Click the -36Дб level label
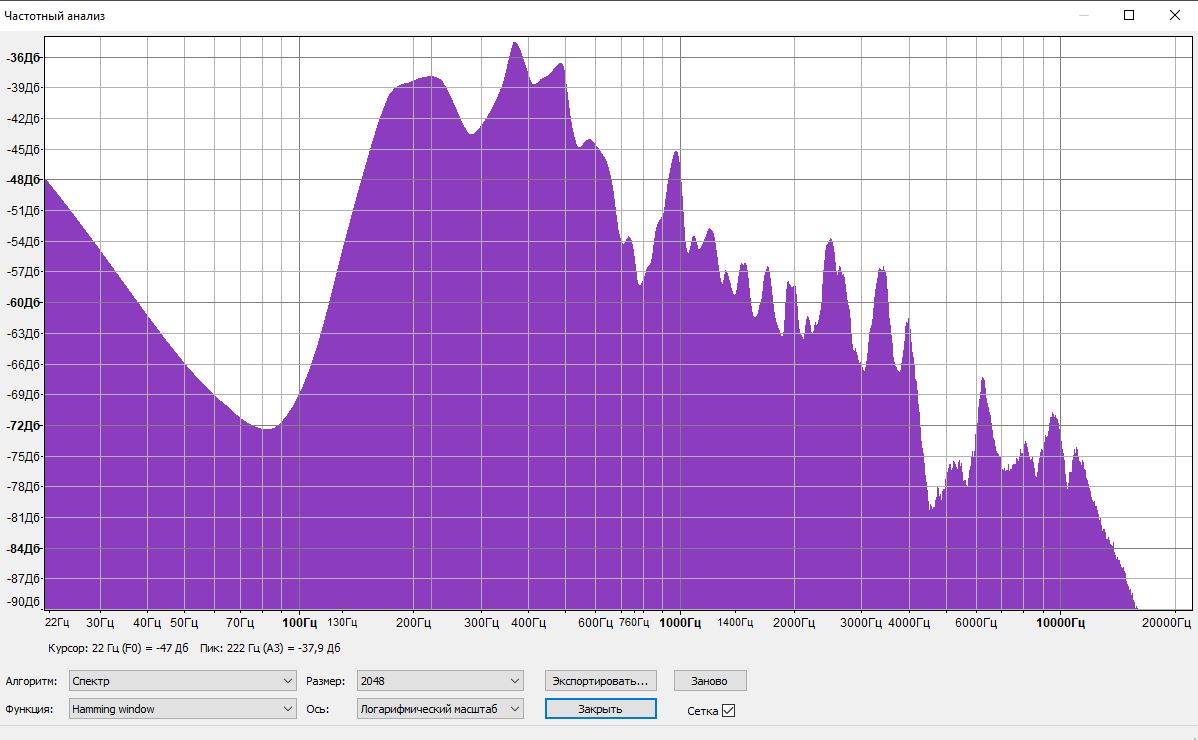 point(24,57)
